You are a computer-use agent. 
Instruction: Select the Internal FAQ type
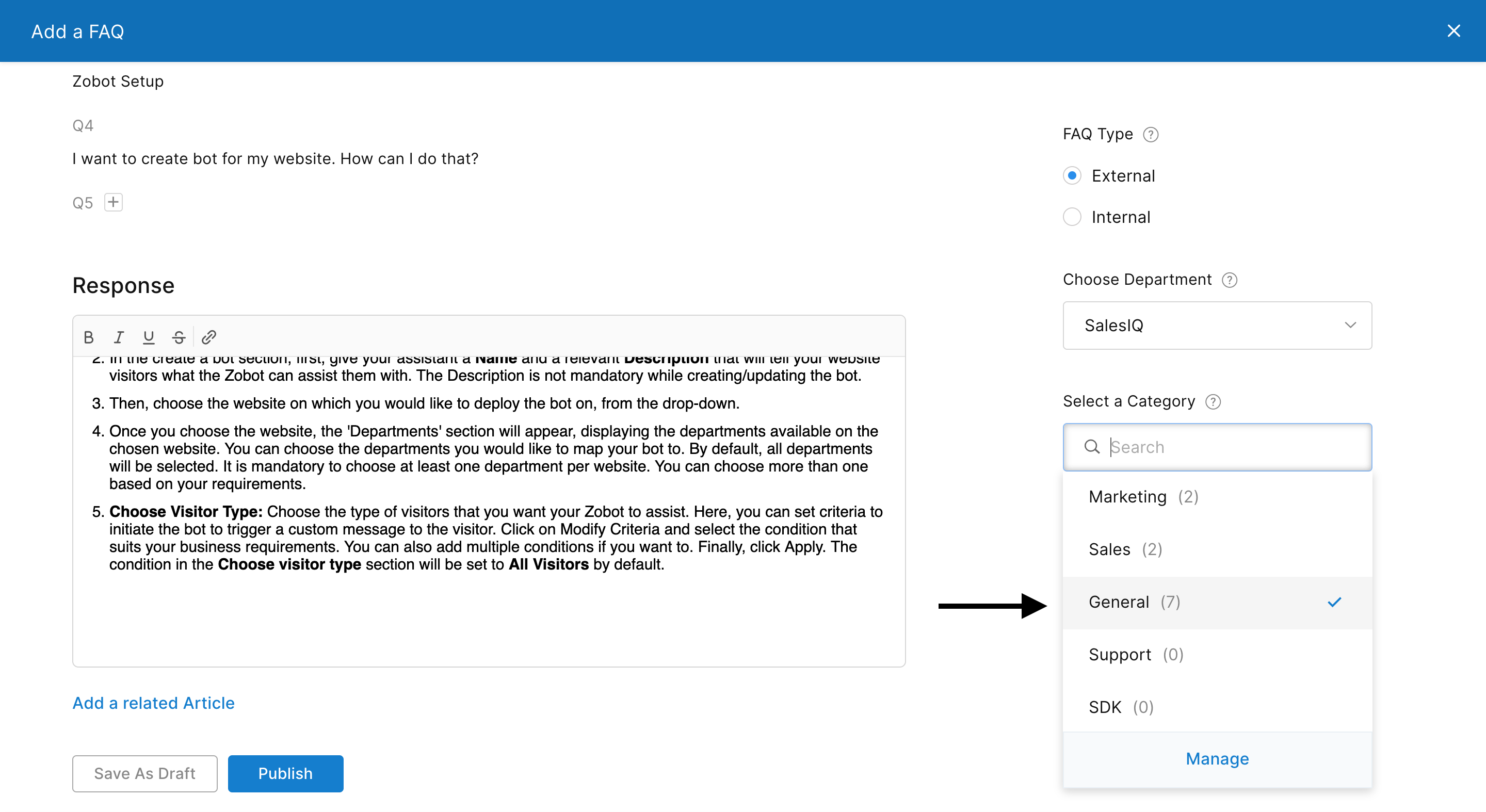(1072, 217)
